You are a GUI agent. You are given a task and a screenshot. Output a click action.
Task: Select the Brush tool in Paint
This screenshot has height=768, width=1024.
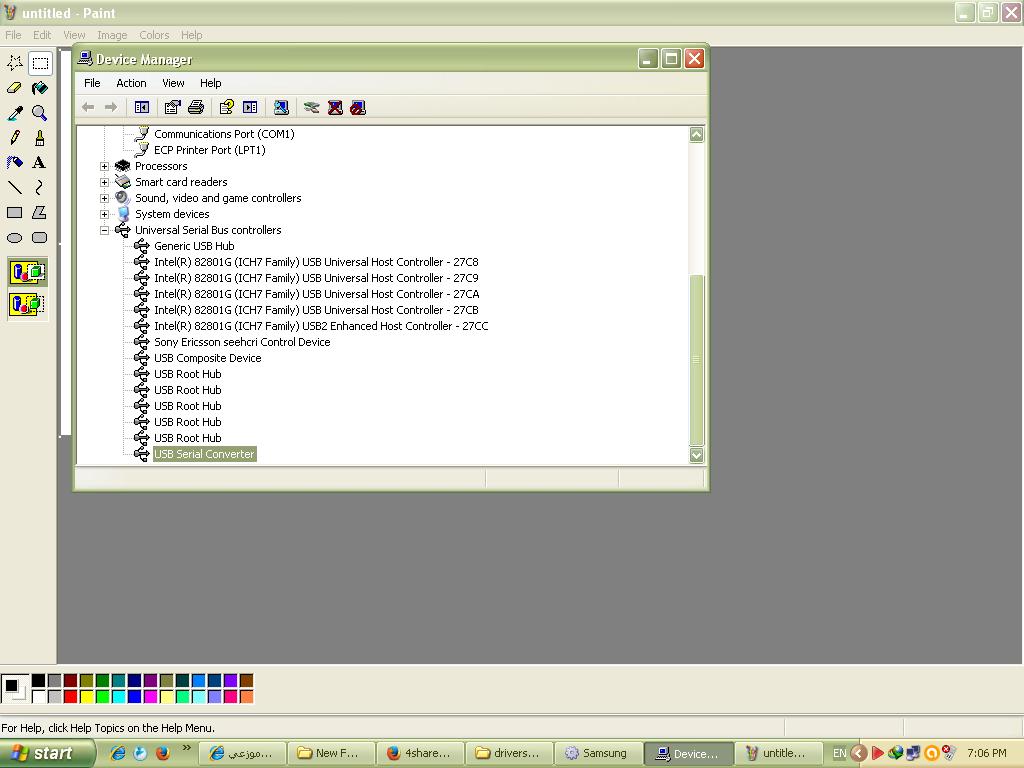pos(40,138)
